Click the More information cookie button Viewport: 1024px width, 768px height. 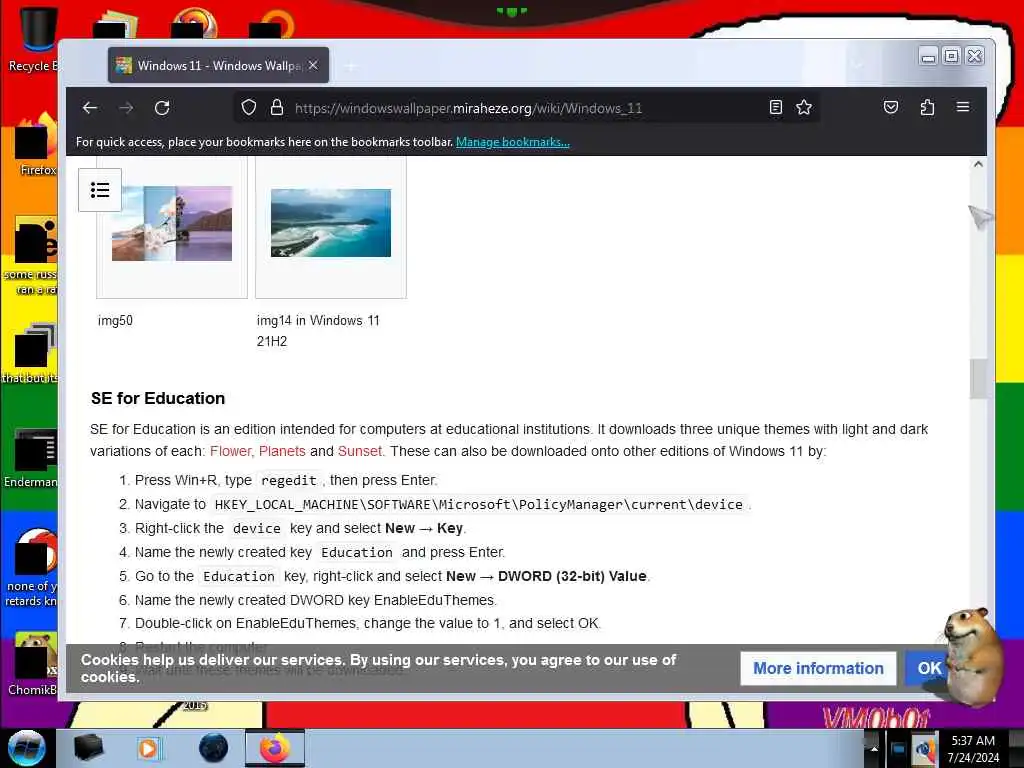(x=818, y=668)
